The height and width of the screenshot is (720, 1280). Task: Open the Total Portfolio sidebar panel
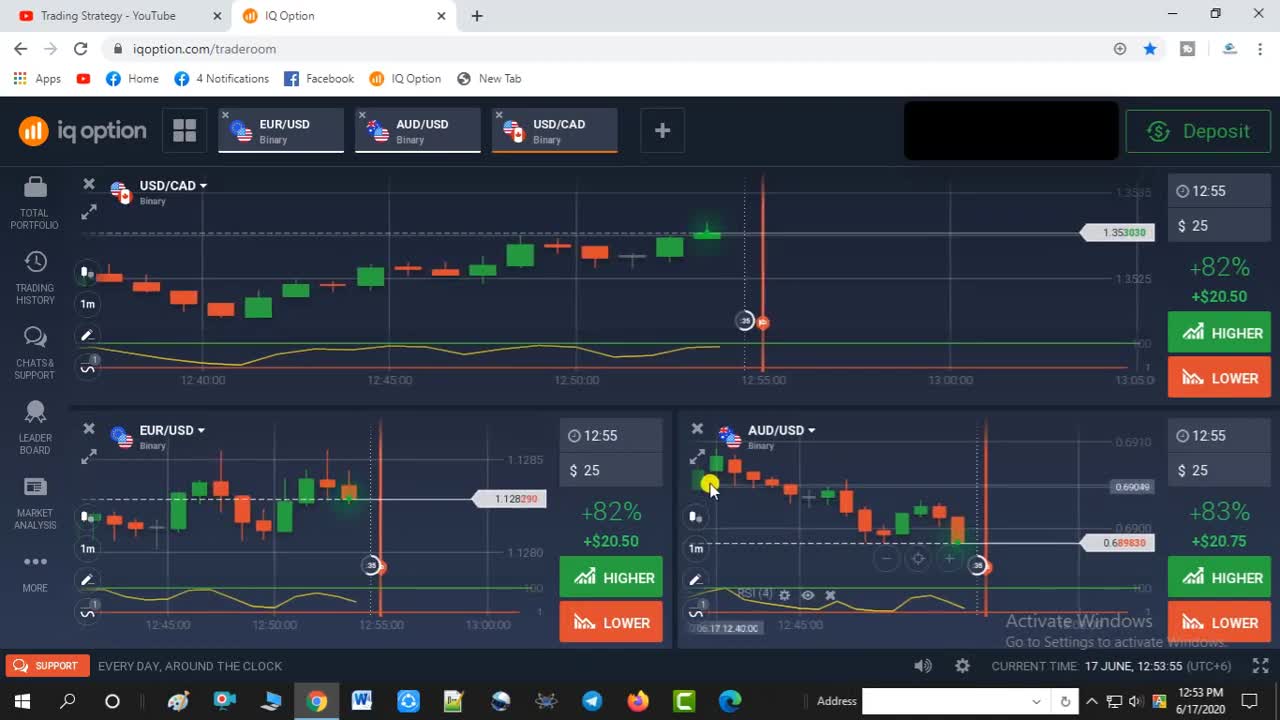pyautogui.click(x=35, y=202)
